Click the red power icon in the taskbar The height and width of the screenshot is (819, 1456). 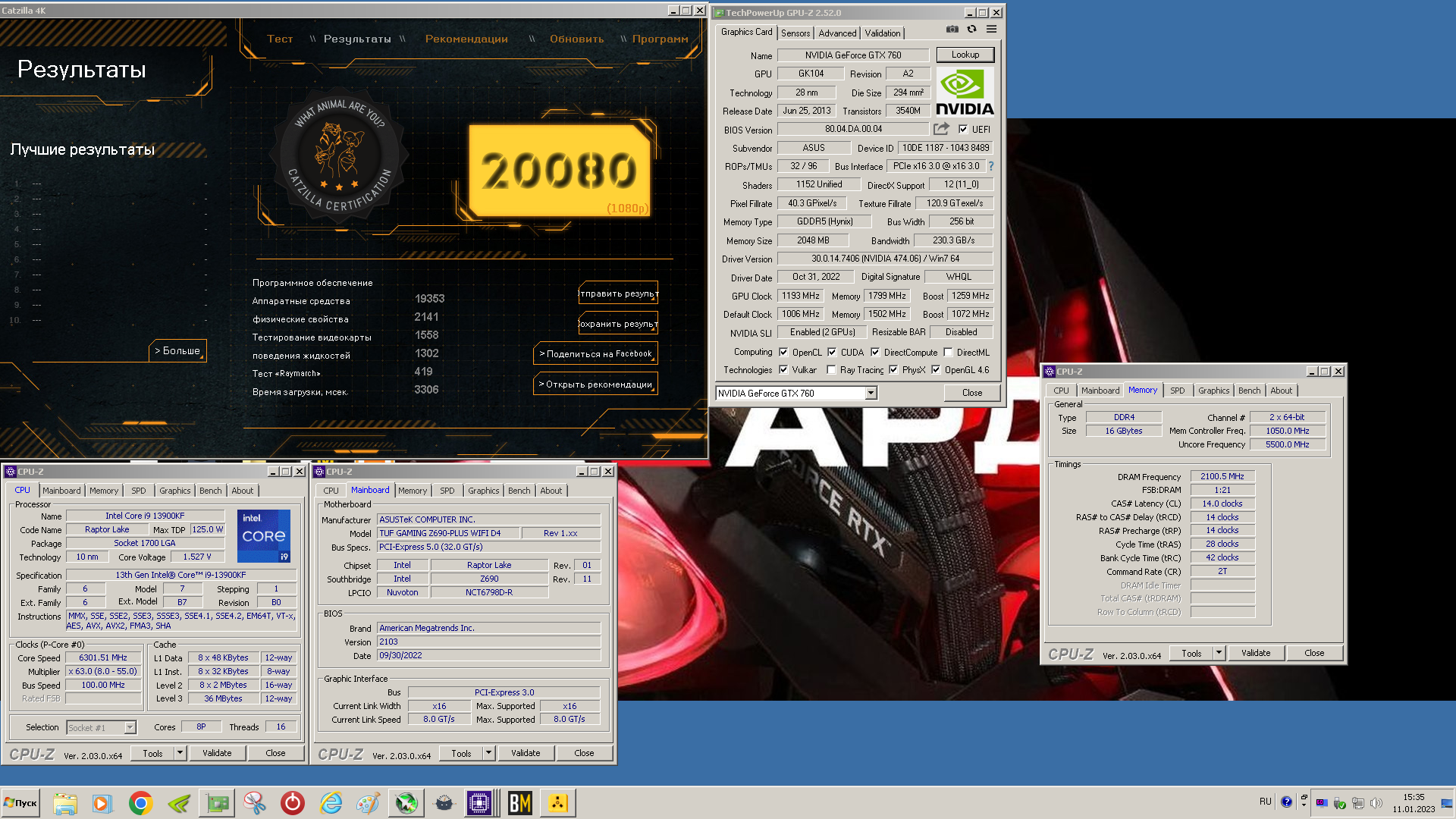point(293,803)
